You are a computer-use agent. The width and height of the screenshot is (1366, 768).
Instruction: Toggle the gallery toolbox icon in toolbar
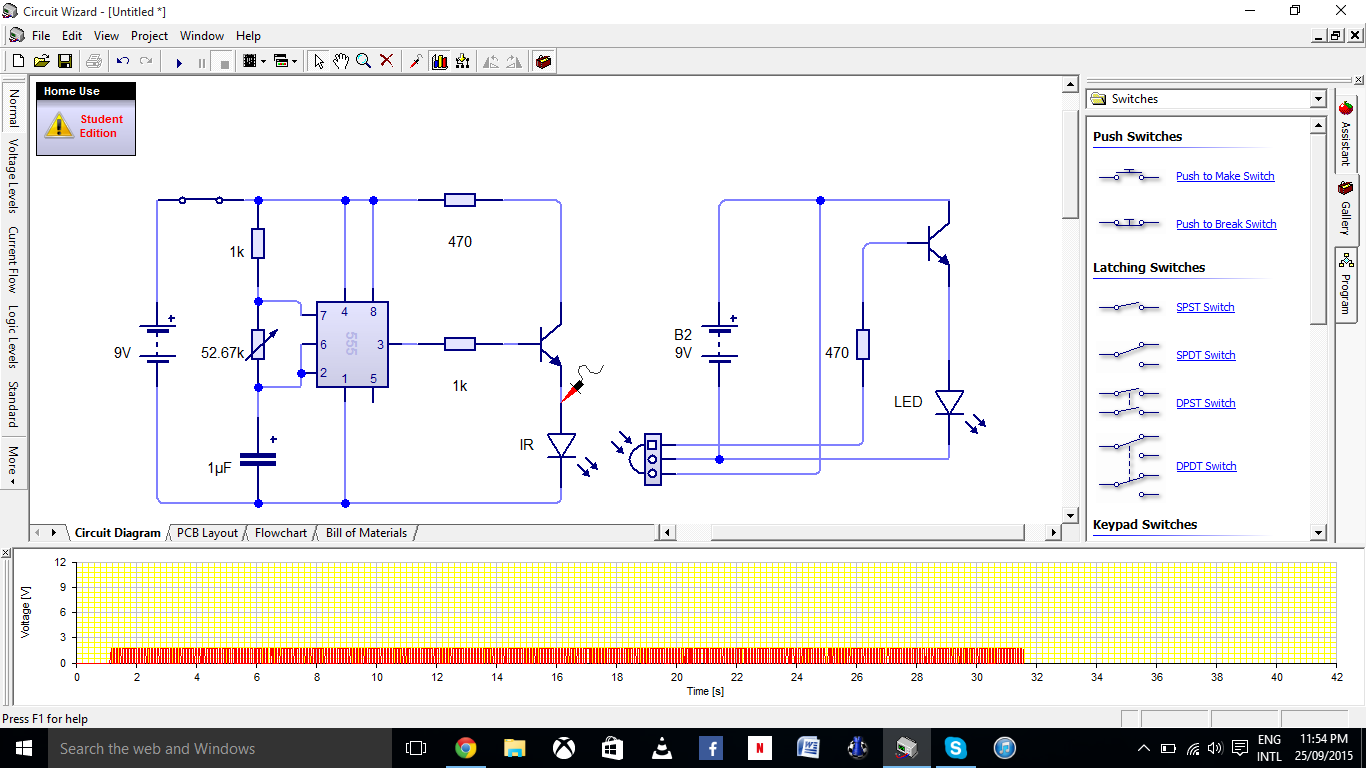point(543,61)
